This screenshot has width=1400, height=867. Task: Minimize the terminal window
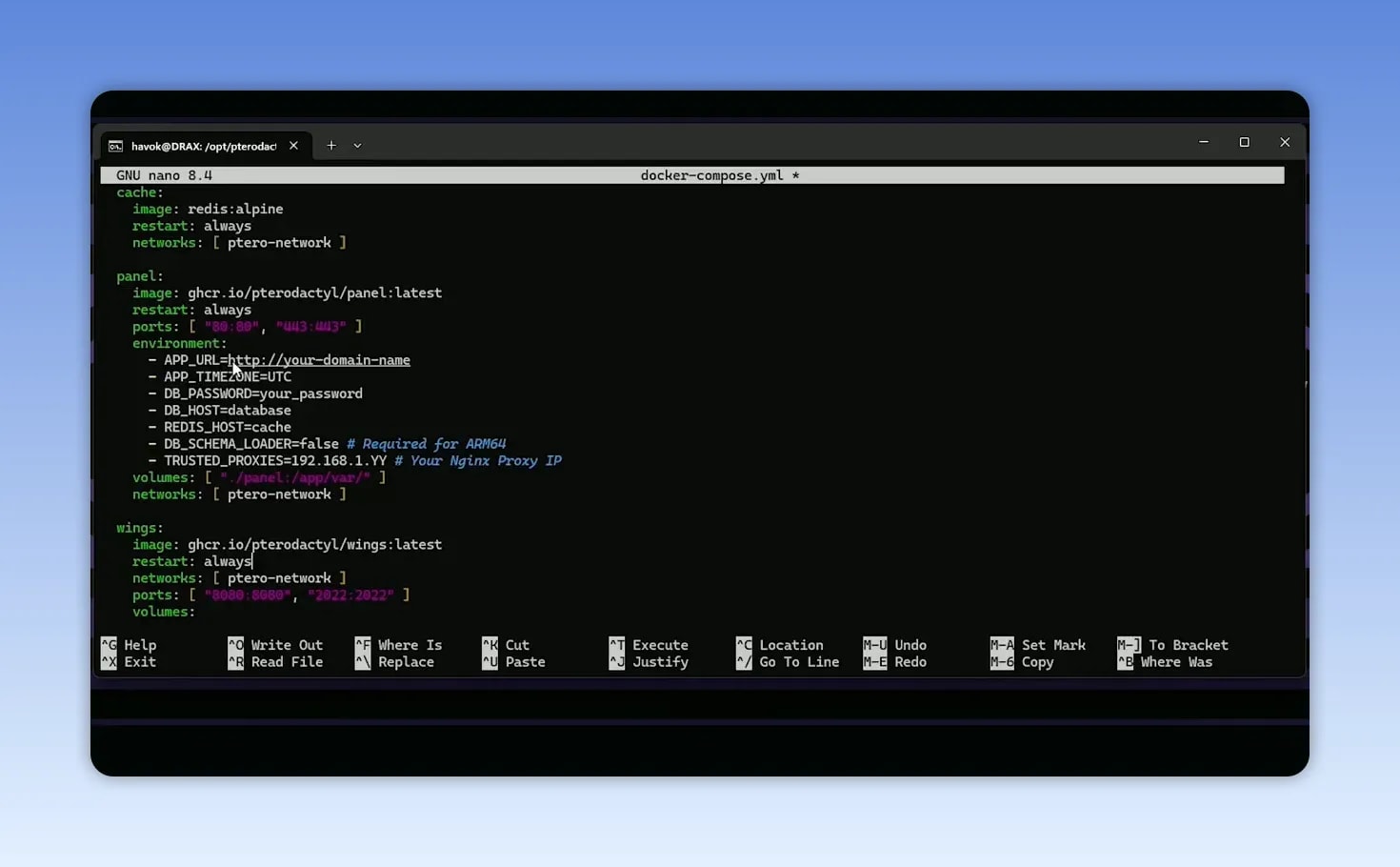(x=1204, y=142)
